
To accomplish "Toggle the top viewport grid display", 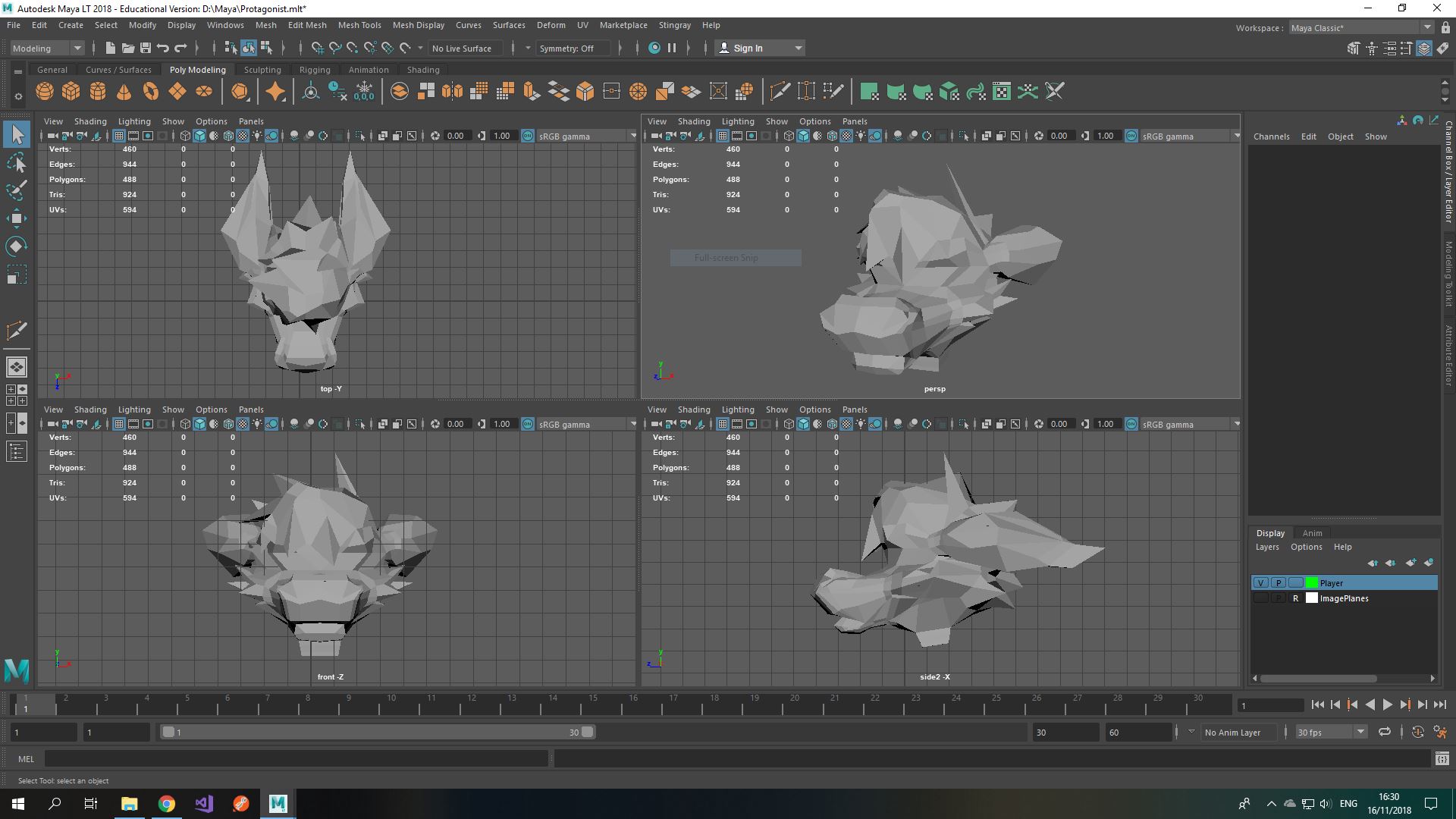I will (119, 136).
